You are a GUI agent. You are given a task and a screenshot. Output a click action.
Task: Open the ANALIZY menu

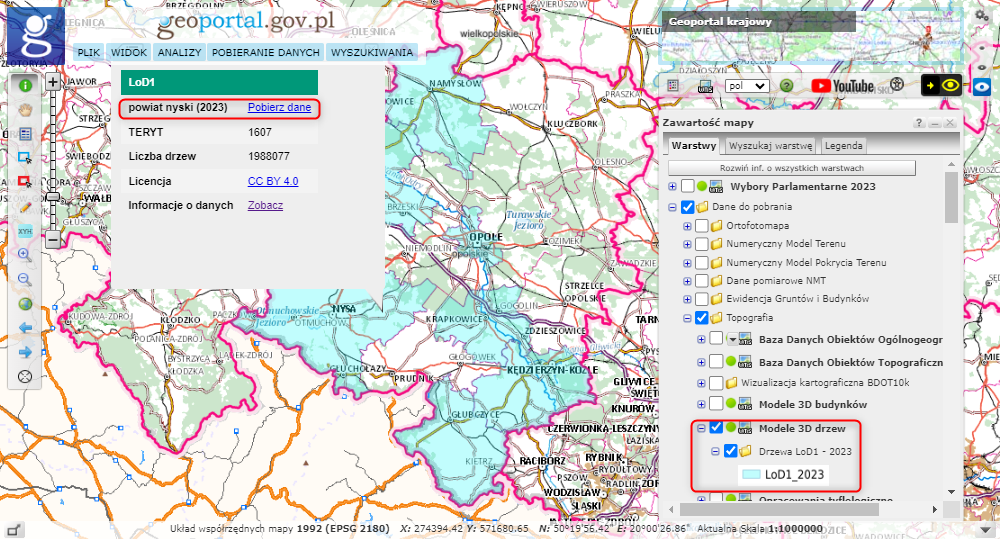click(180, 52)
